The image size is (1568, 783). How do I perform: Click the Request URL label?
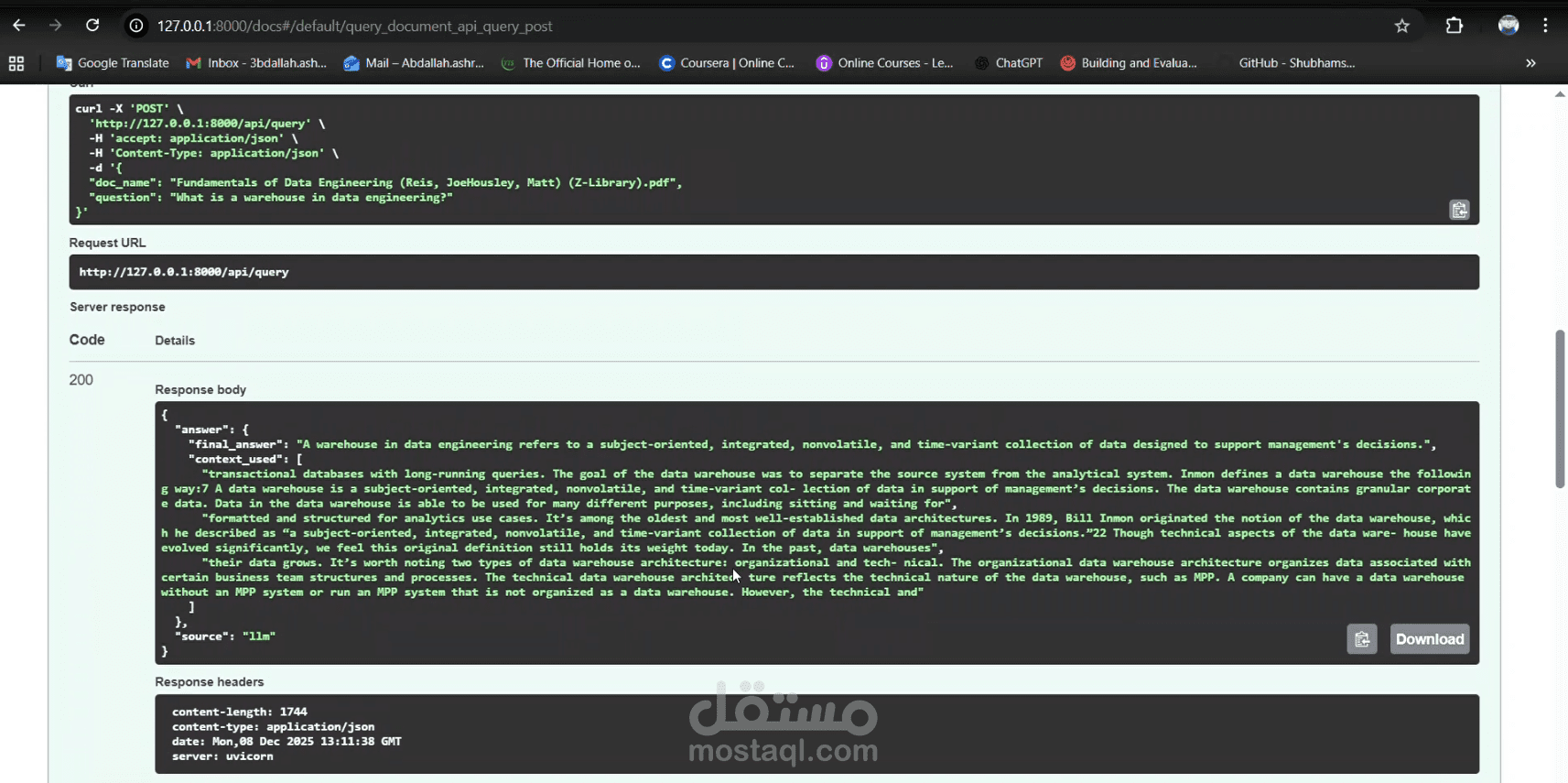[107, 243]
